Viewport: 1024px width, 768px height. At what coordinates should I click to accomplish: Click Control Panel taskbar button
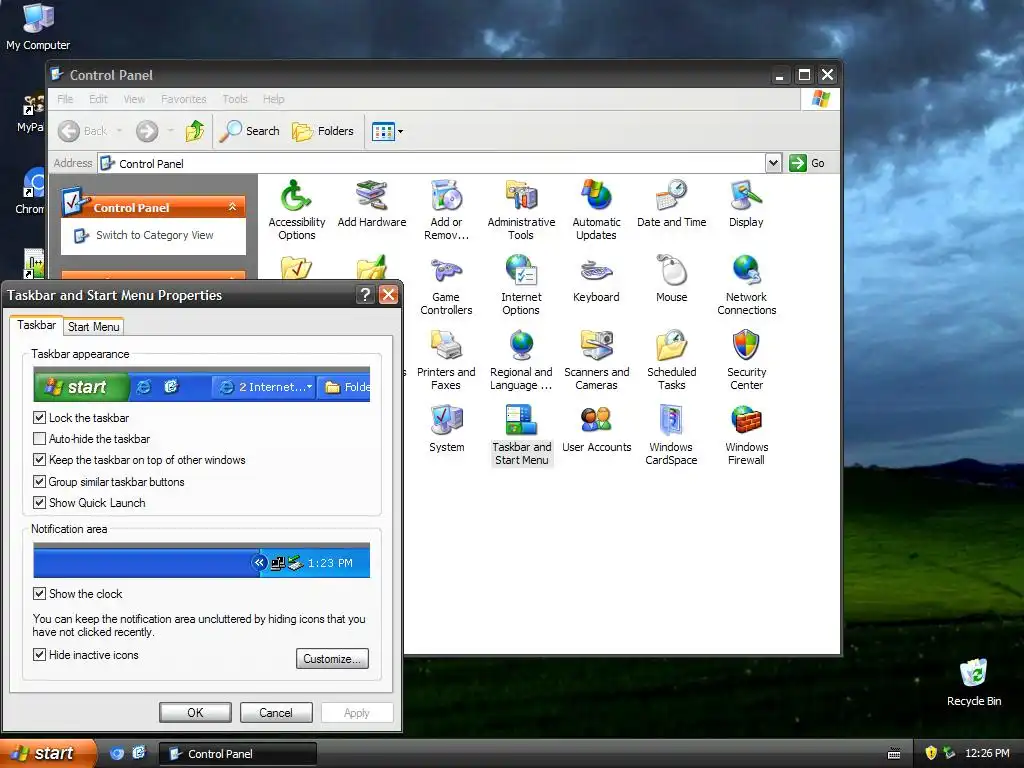pyautogui.click(x=238, y=754)
